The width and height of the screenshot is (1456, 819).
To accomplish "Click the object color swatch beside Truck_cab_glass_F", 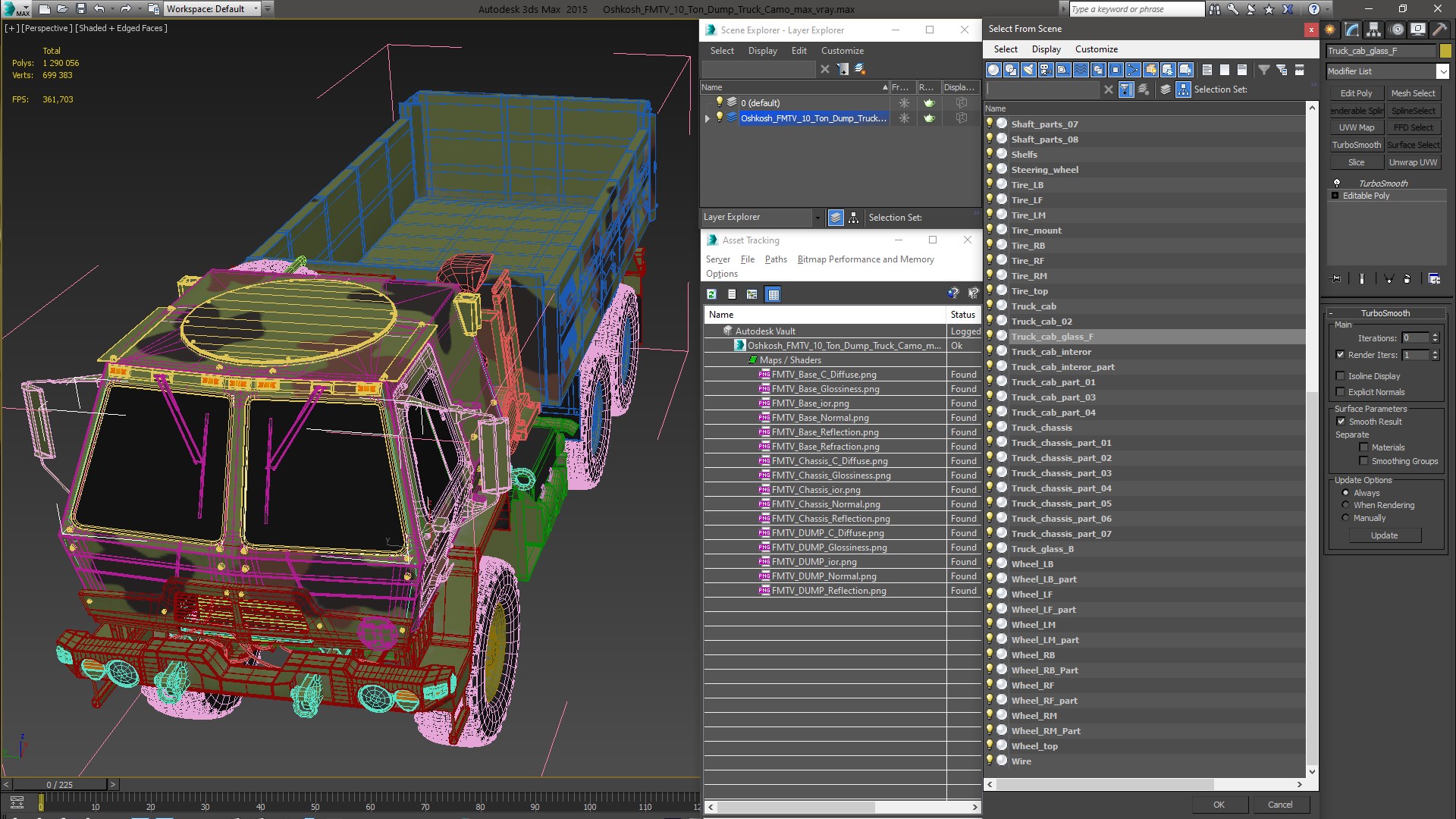I will pyautogui.click(x=1445, y=51).
